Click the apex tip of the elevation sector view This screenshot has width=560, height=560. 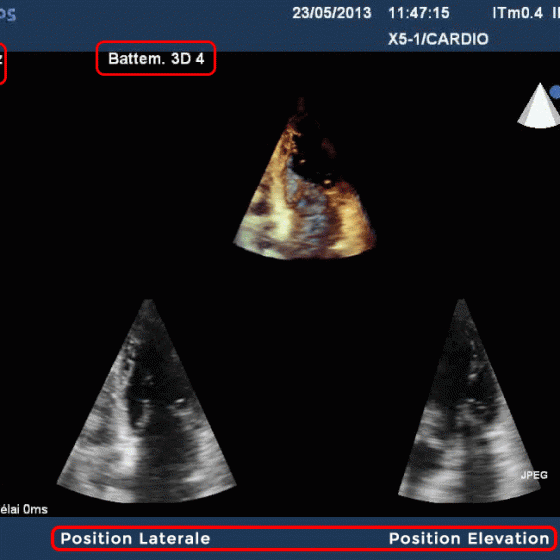coord(461,301)
